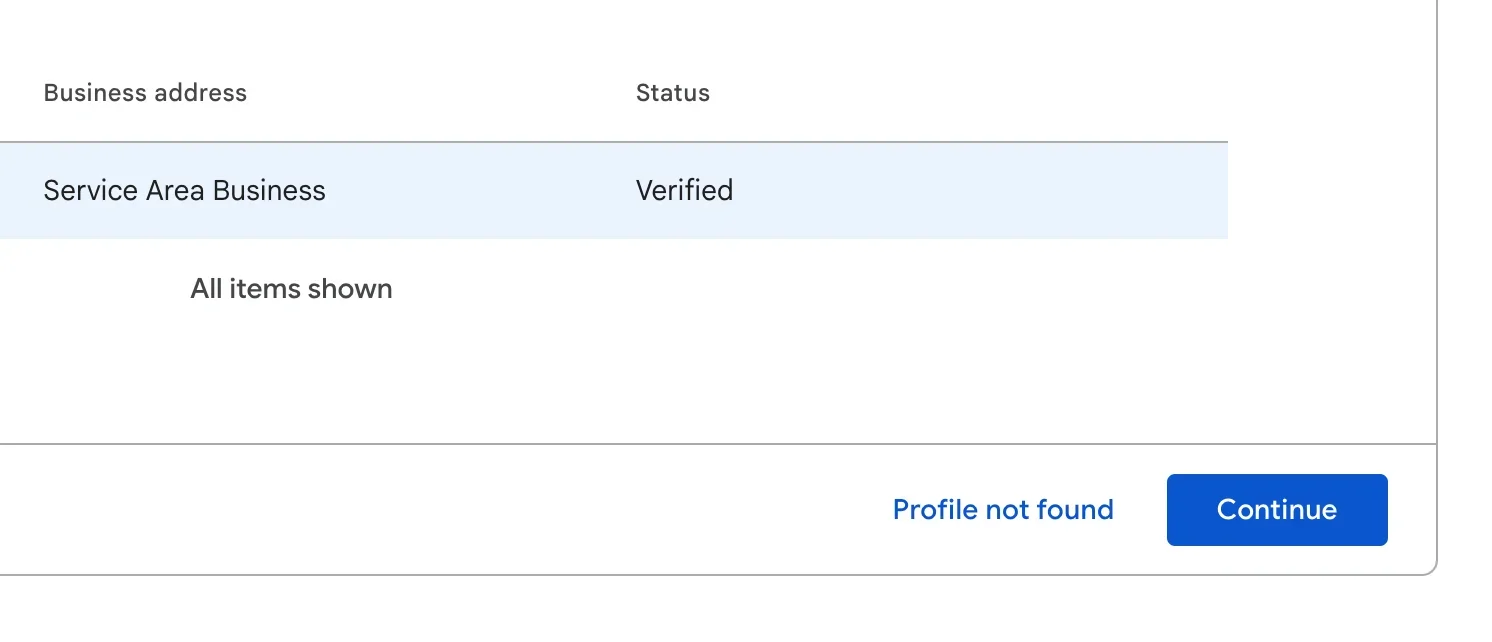Pick the verified business address listing
The image size is (1492, 642).
pyautogui.click(x=184, y=190)
